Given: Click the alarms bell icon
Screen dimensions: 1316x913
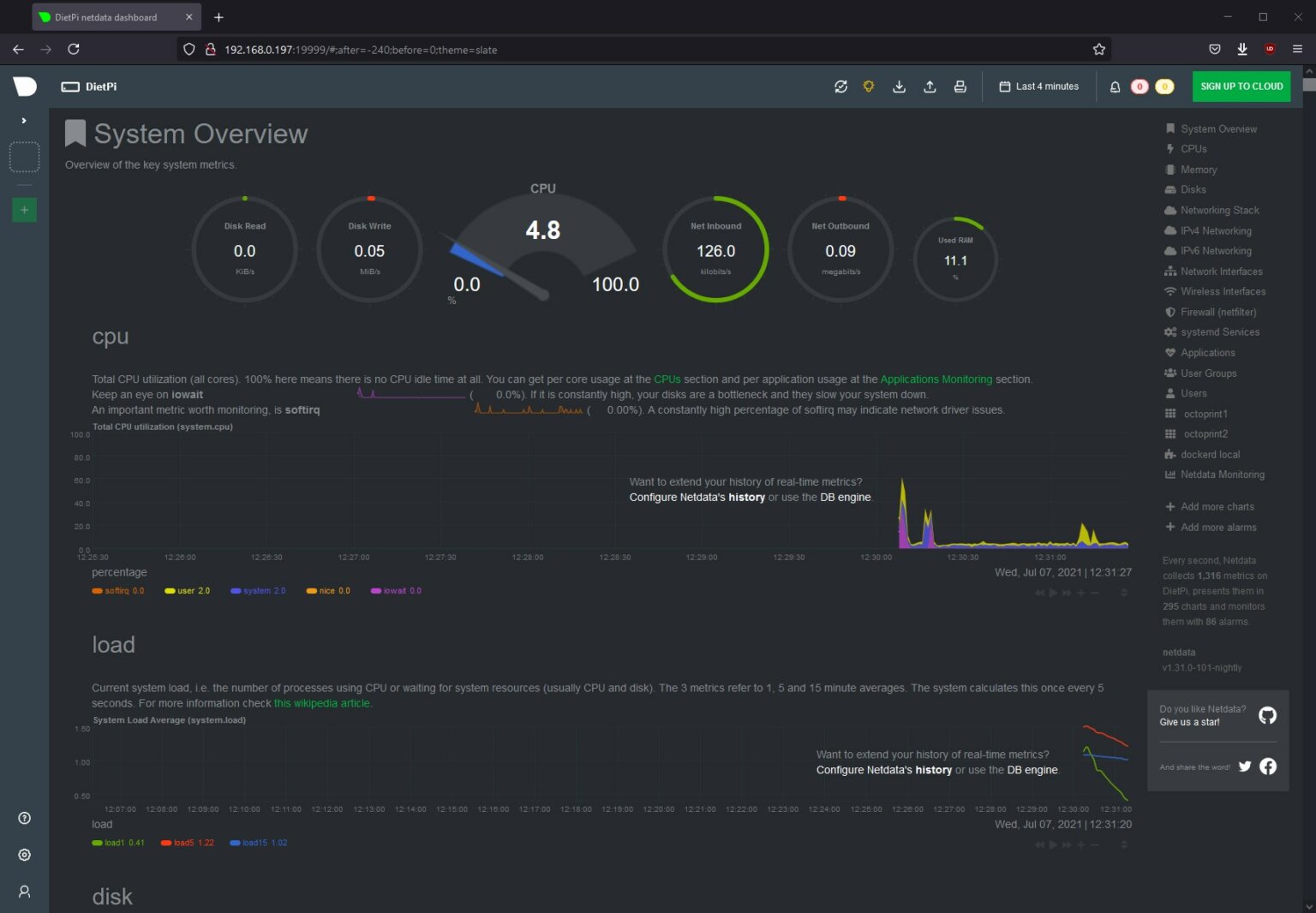Looking at the screenshot, I should coord(1115,87).
